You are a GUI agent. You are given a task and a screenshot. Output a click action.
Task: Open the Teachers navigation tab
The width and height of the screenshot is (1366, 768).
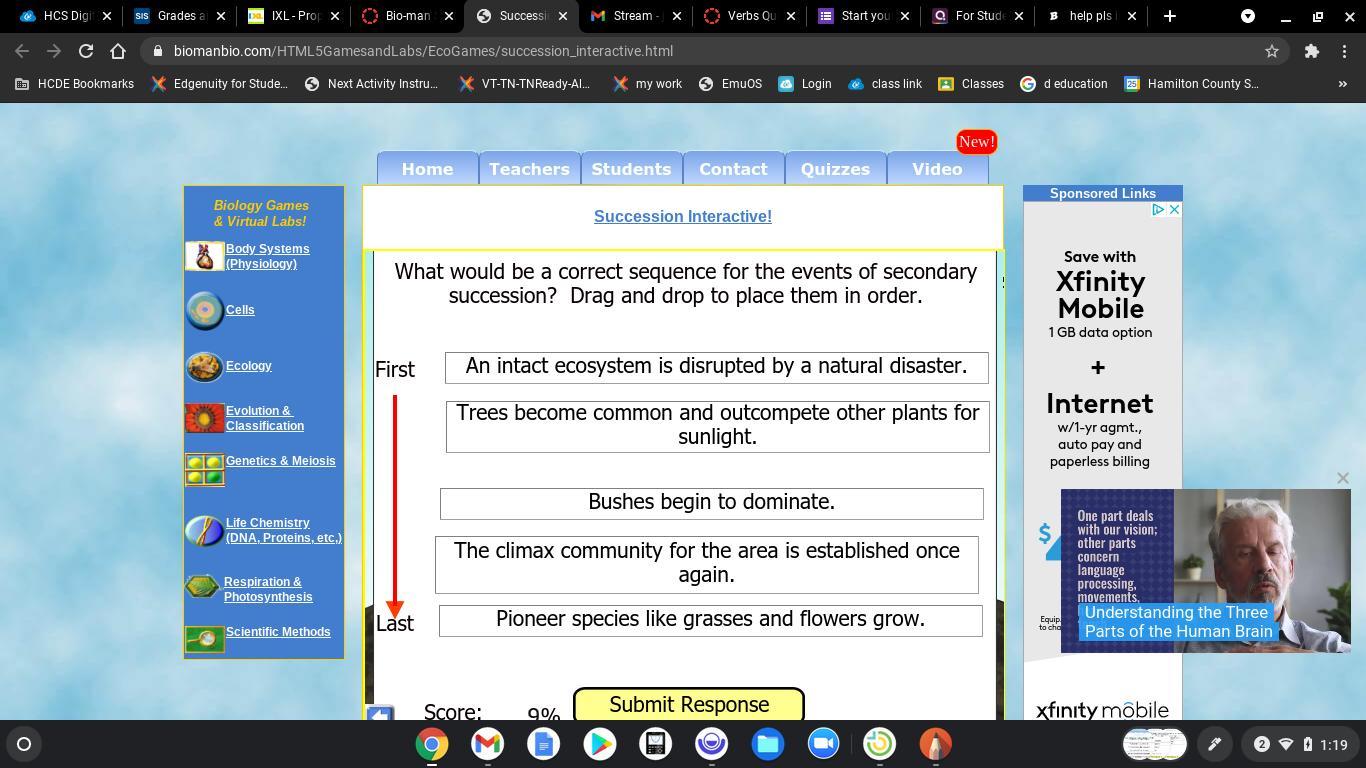coord(529,169)
